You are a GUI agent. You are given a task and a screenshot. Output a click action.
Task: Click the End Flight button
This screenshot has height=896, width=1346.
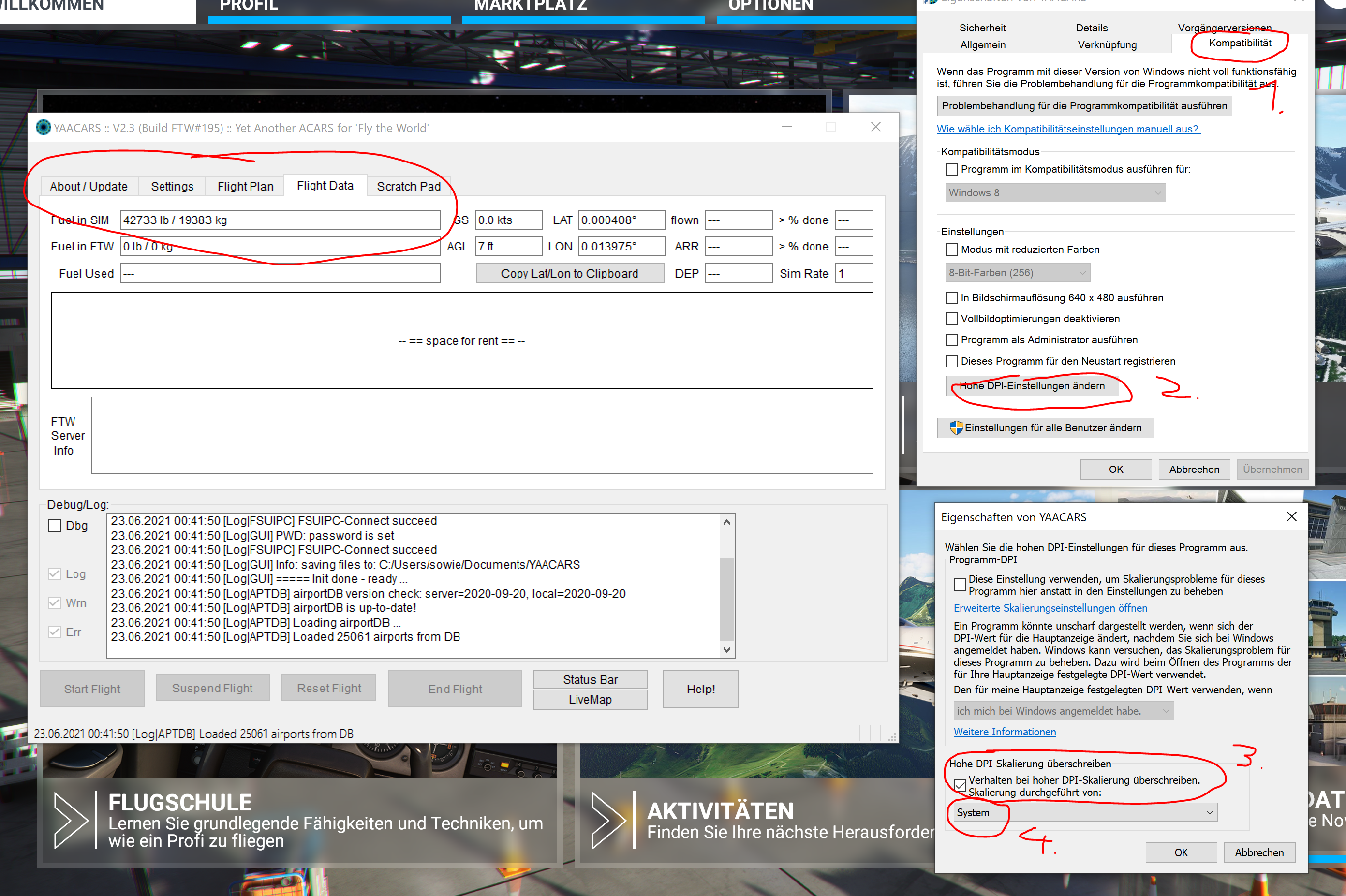click(x=455, y=689)
